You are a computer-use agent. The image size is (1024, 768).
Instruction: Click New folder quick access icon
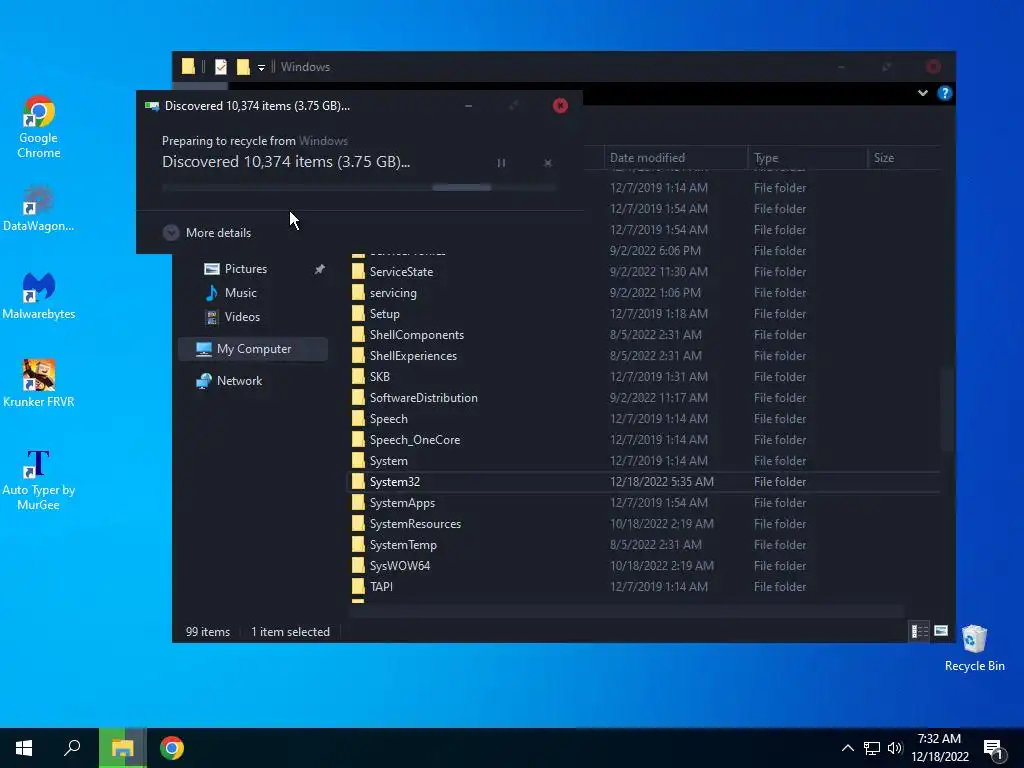243,67
